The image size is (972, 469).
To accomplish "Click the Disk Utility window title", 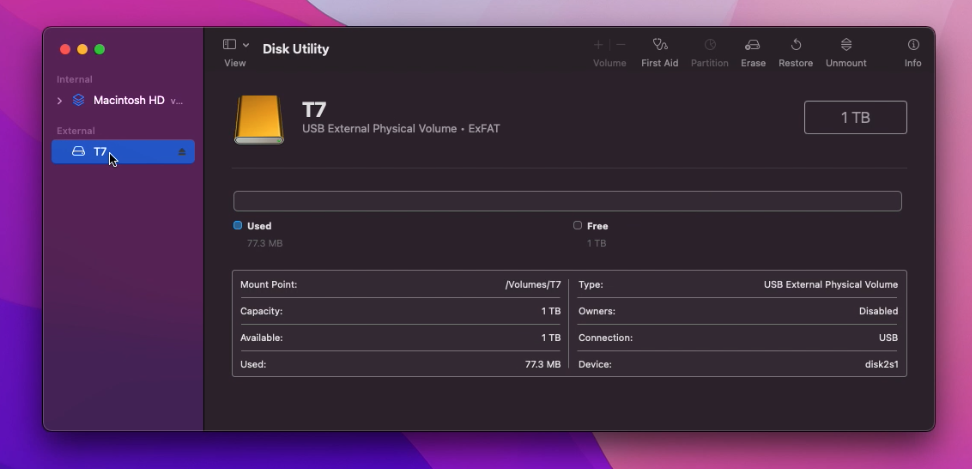I will 296,49.
